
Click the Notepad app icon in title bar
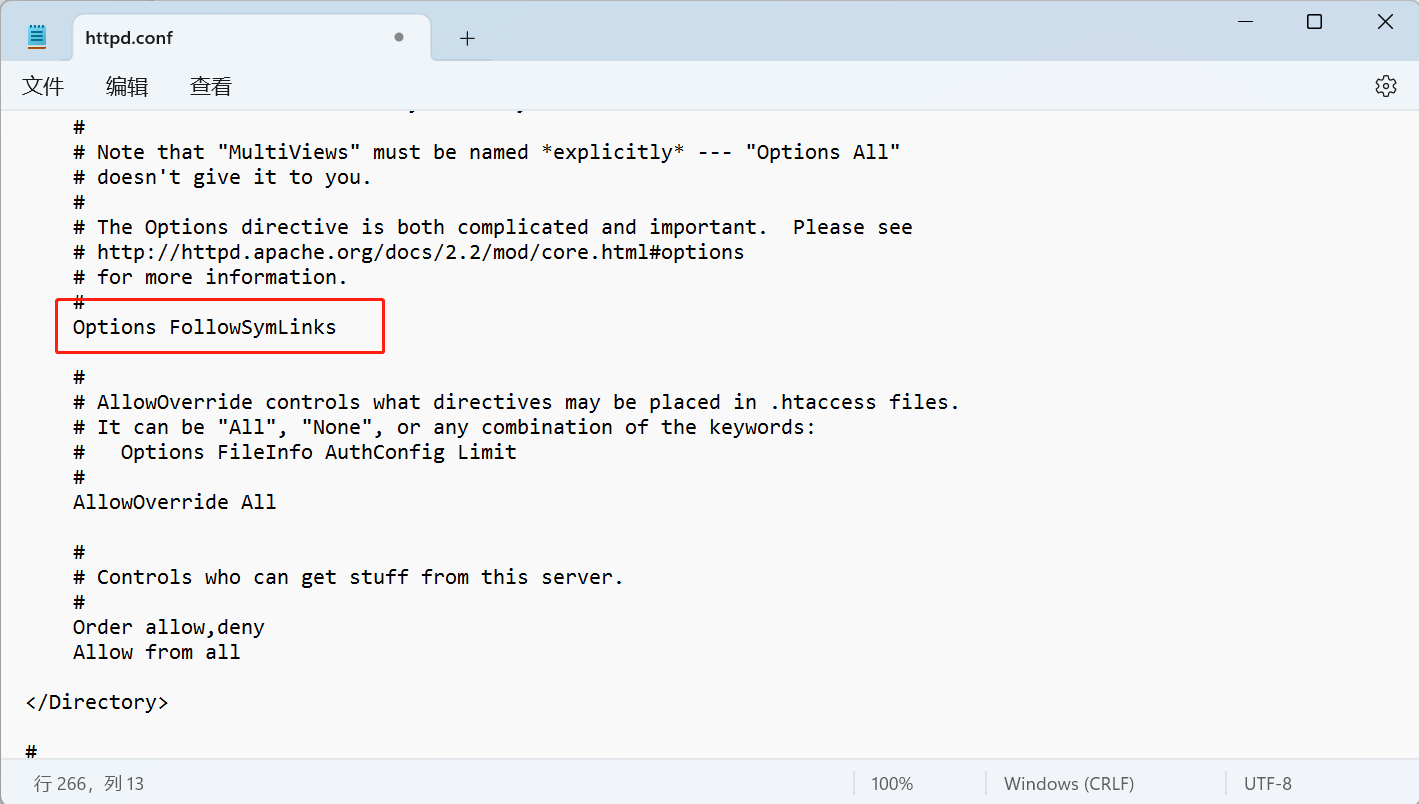37,38
